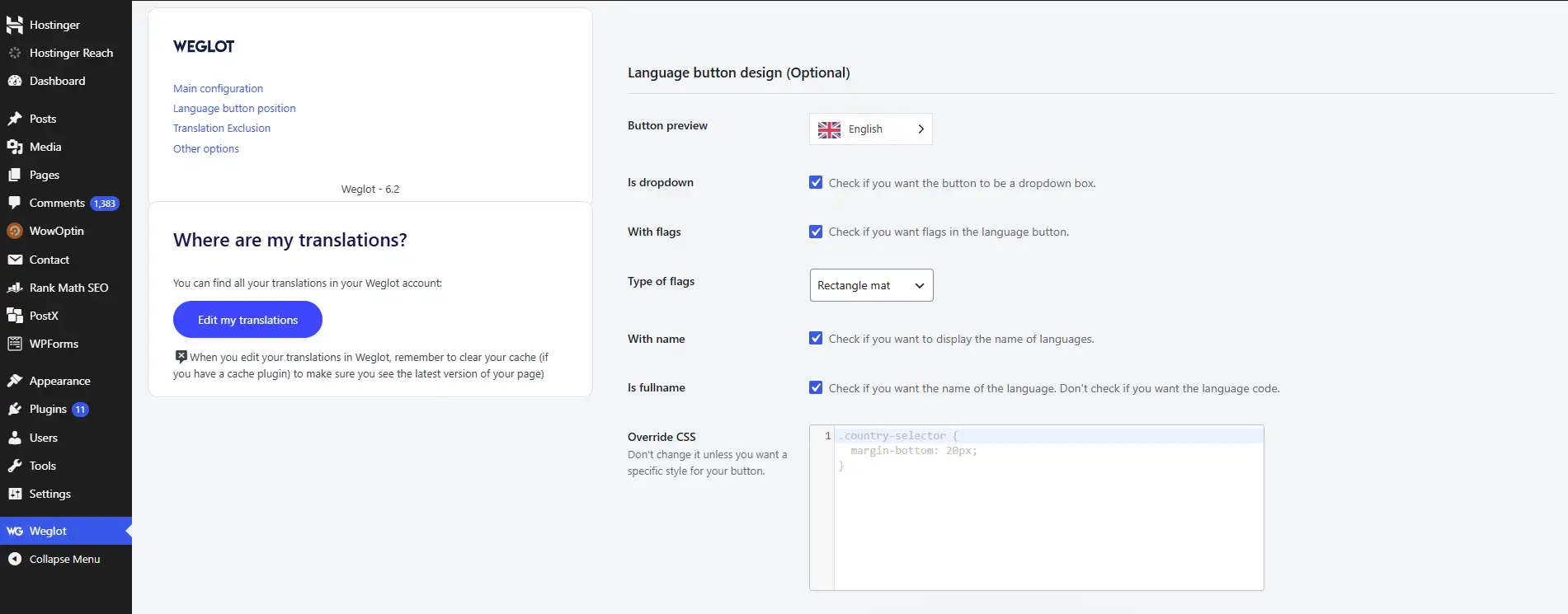Viewport: 1568px width, 614px height.
Task: Open the Rank Math SEO menu
Action: coord(66,288)
